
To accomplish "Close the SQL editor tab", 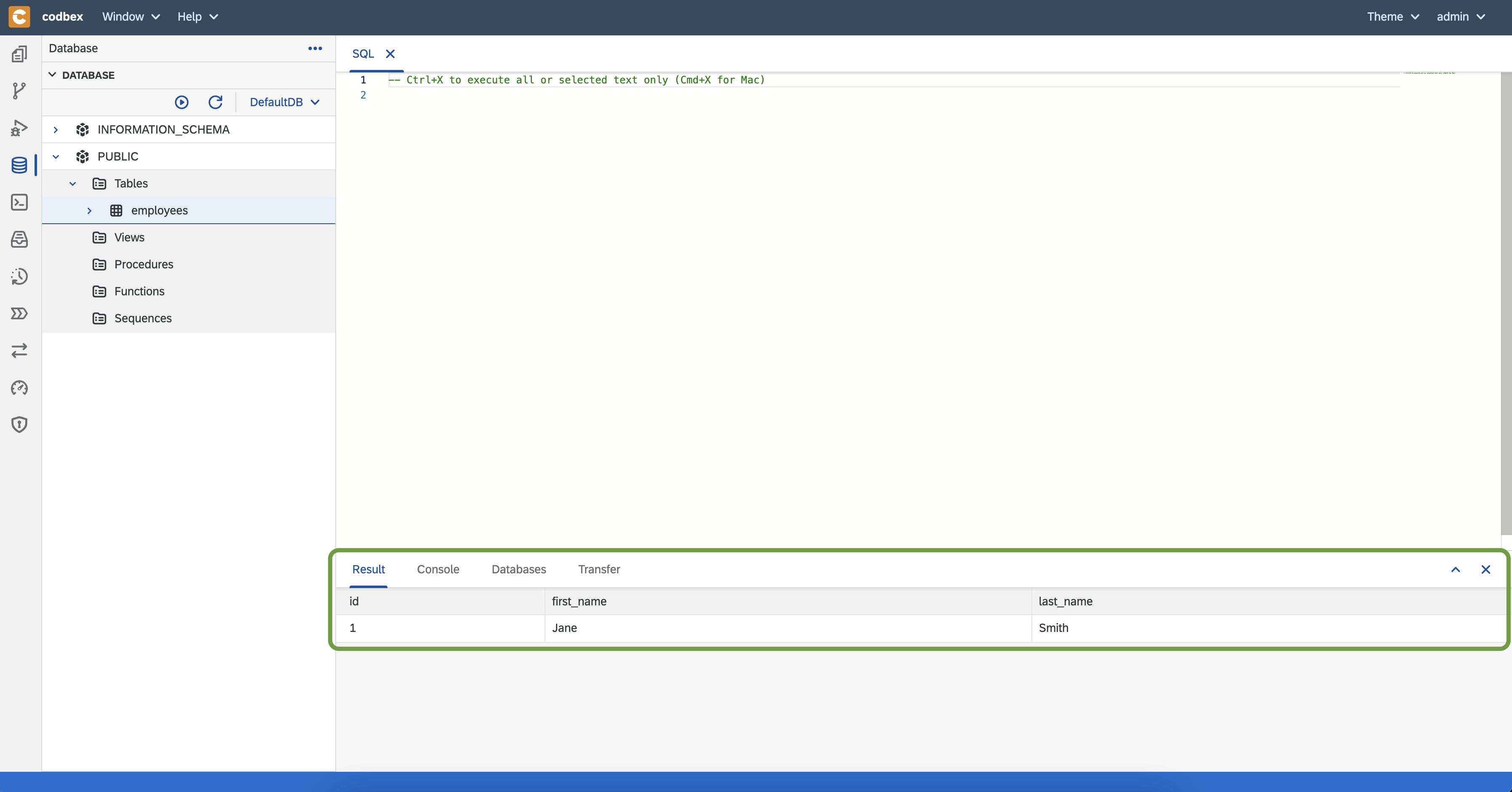I will pyautogui.click(x=390, y=54).
